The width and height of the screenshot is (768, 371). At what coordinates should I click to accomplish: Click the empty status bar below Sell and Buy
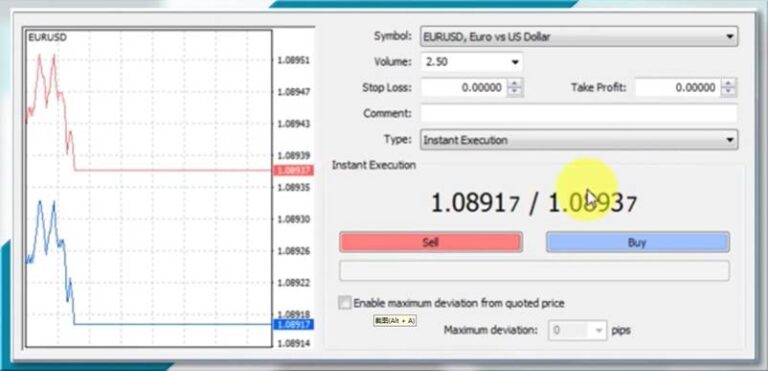click(534, 271)
